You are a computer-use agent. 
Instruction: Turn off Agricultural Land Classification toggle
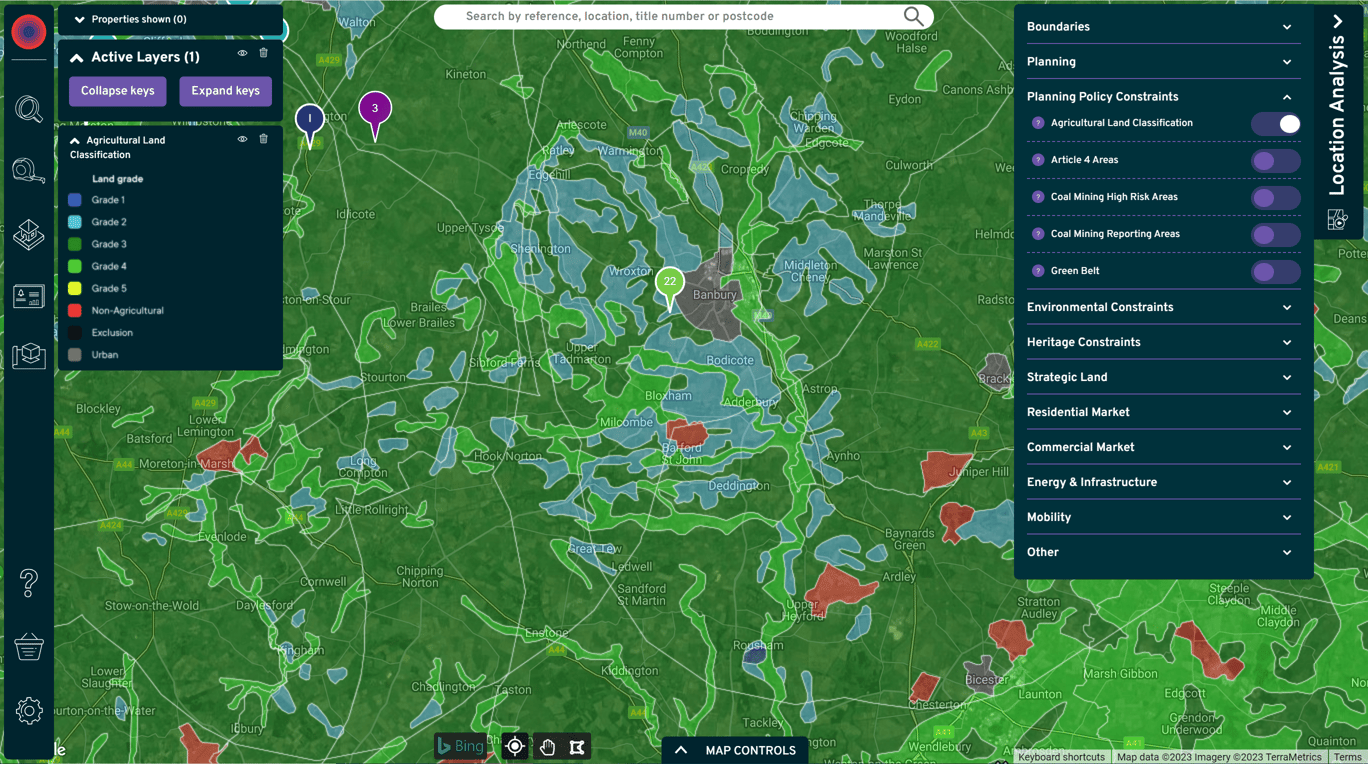click(x=1276, y=124)
